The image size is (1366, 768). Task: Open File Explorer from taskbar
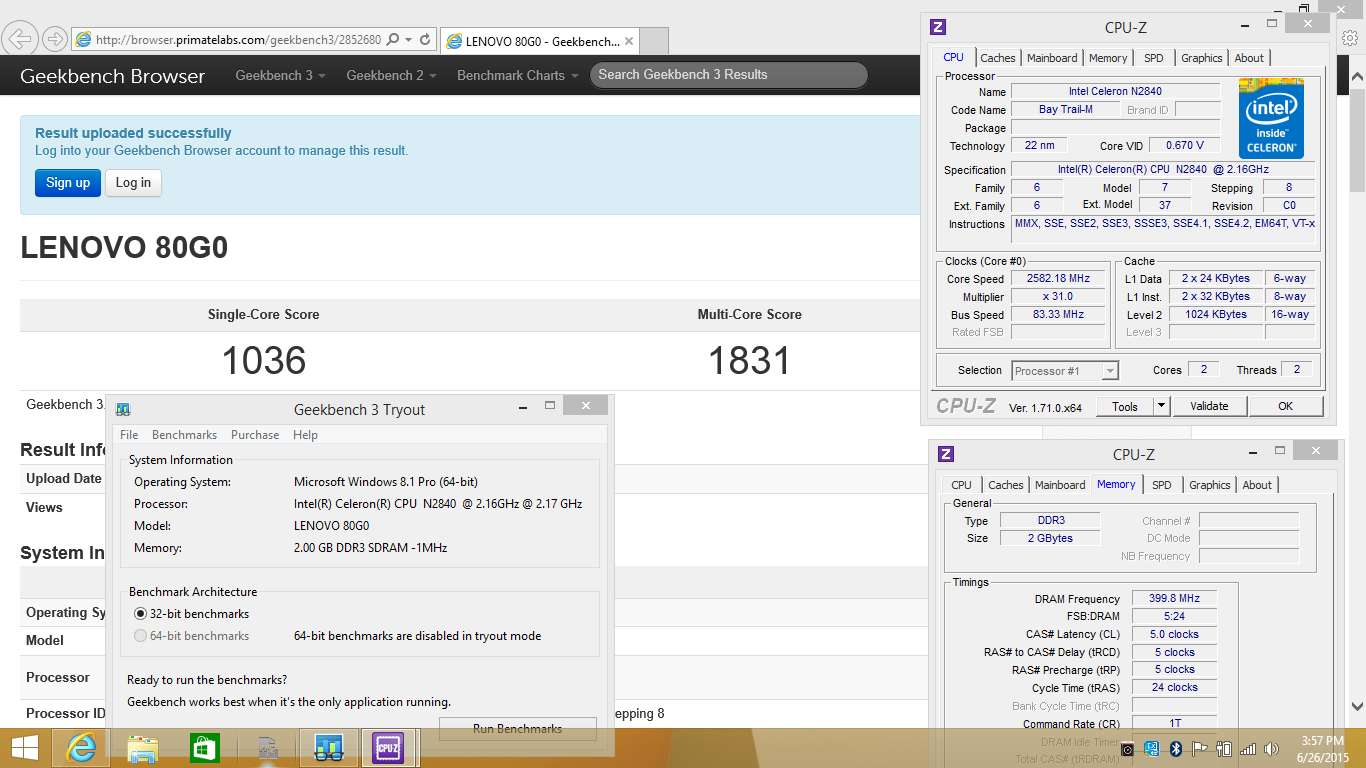tap(143, 747)
